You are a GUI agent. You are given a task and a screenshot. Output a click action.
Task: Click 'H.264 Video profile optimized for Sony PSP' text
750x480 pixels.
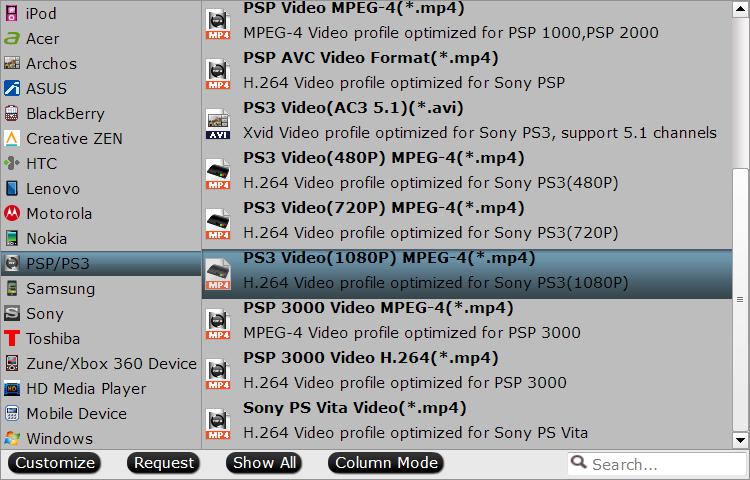click(404, 83)
